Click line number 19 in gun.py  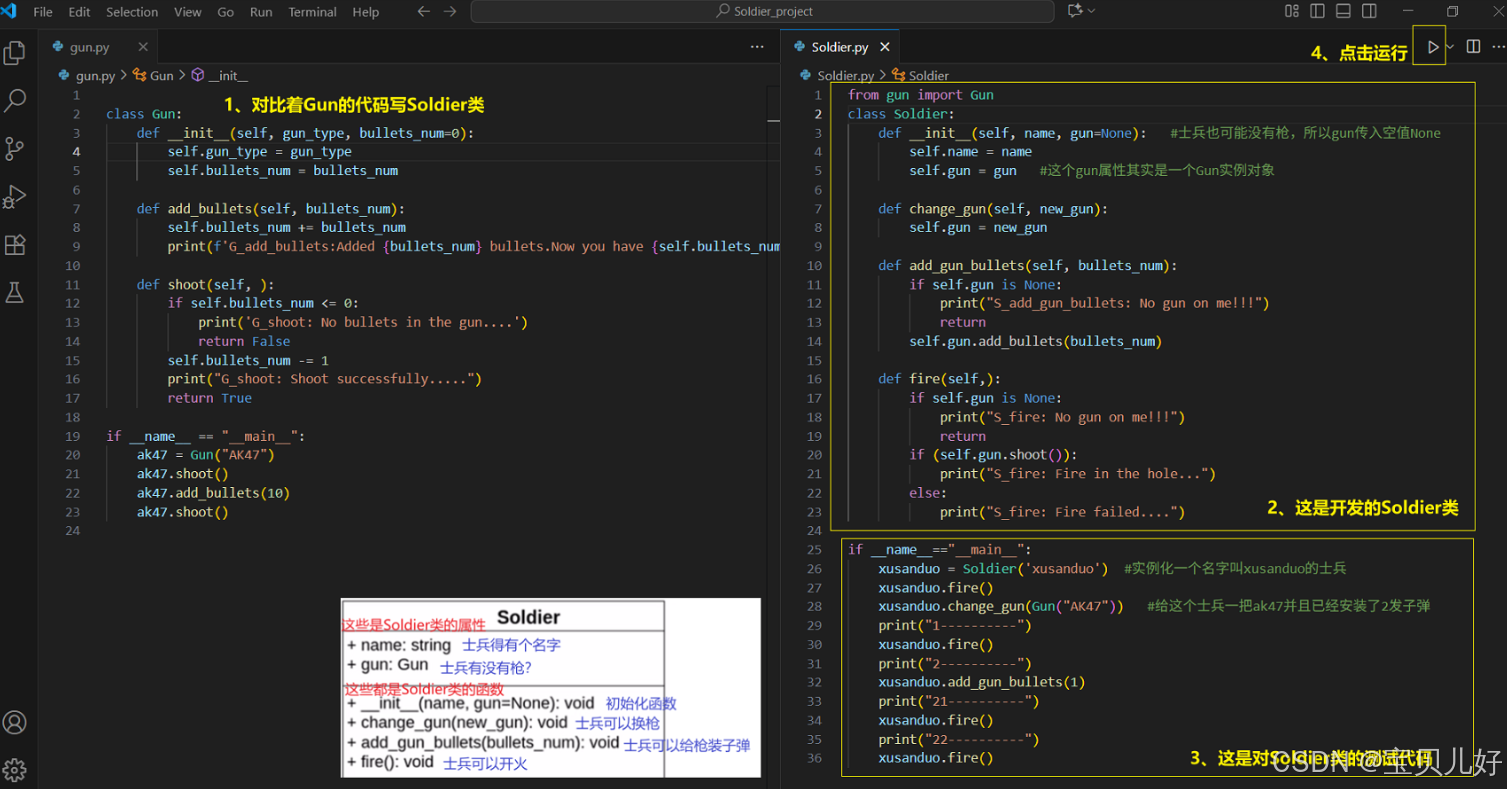coord(72,436)
